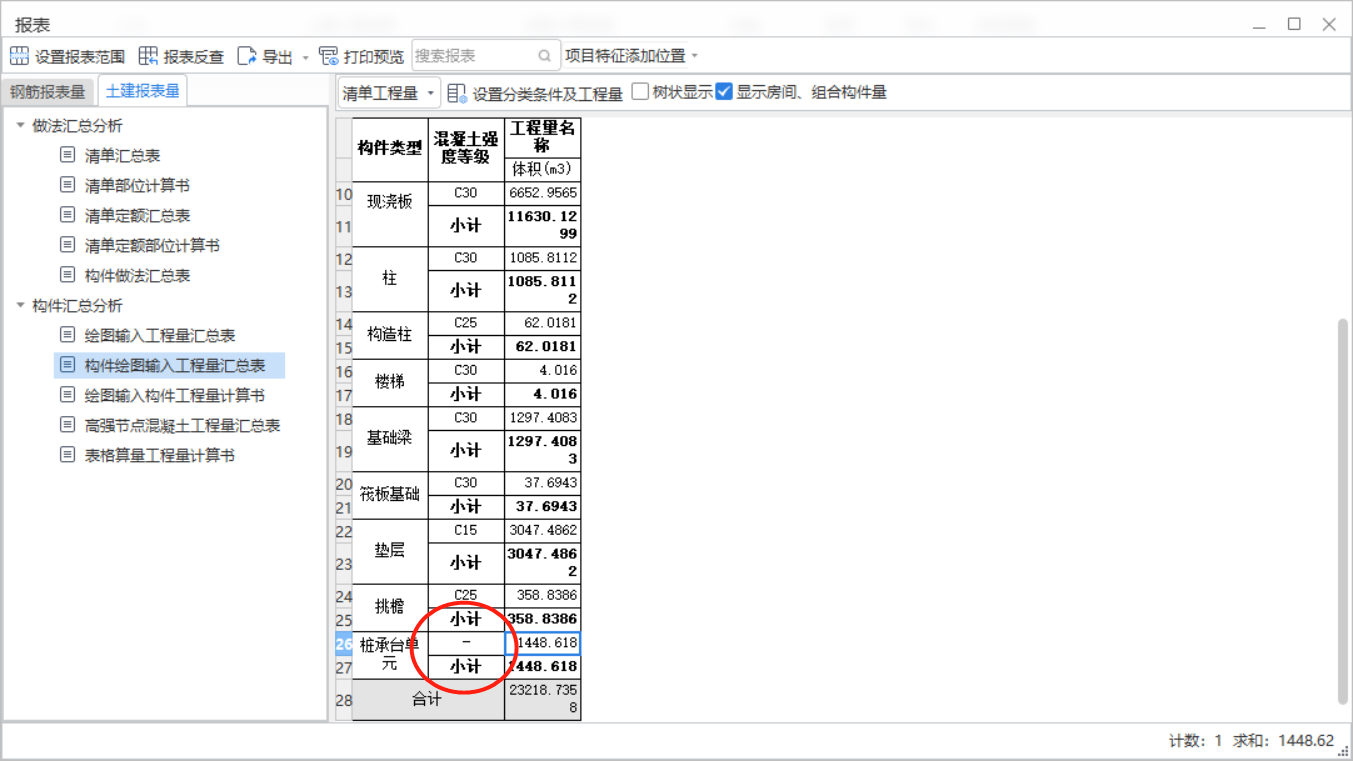Click the 桩承台单元 component type cell
The width and height of the screenshot is (1353, 761).
(390, 655)
